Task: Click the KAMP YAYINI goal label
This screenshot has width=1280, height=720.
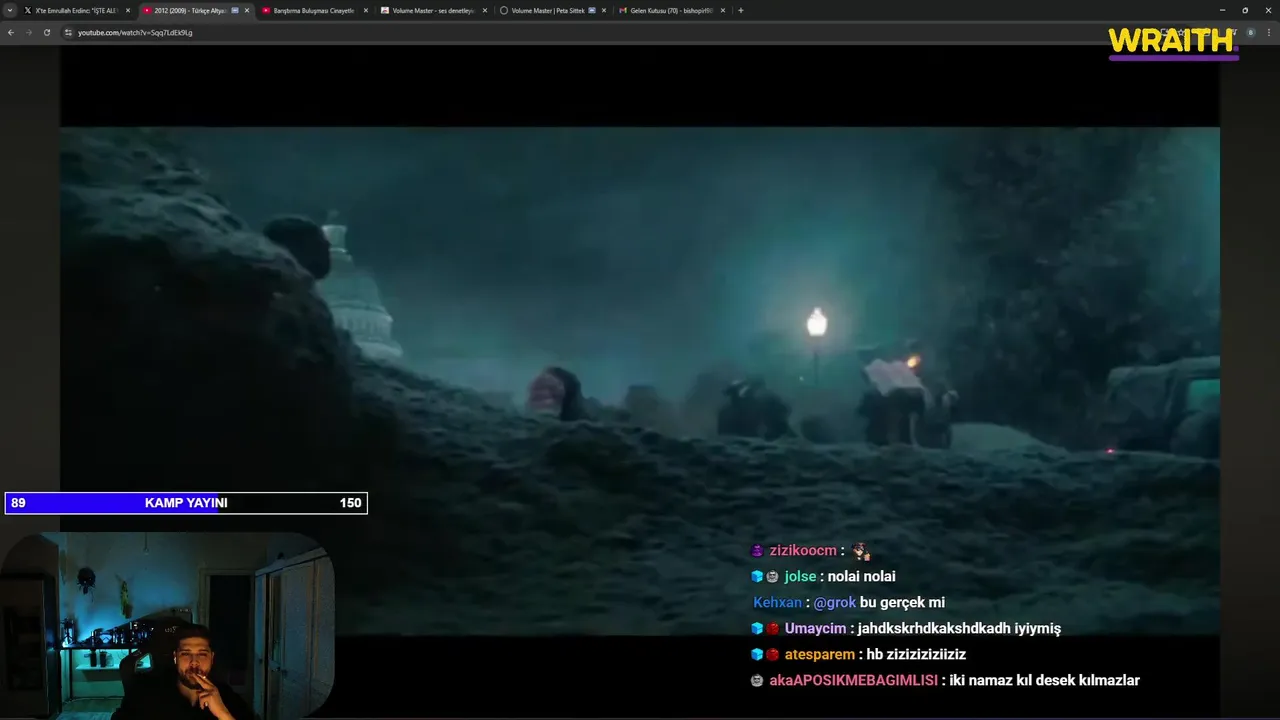Action: pyautogui.click(x=186, y=503)
